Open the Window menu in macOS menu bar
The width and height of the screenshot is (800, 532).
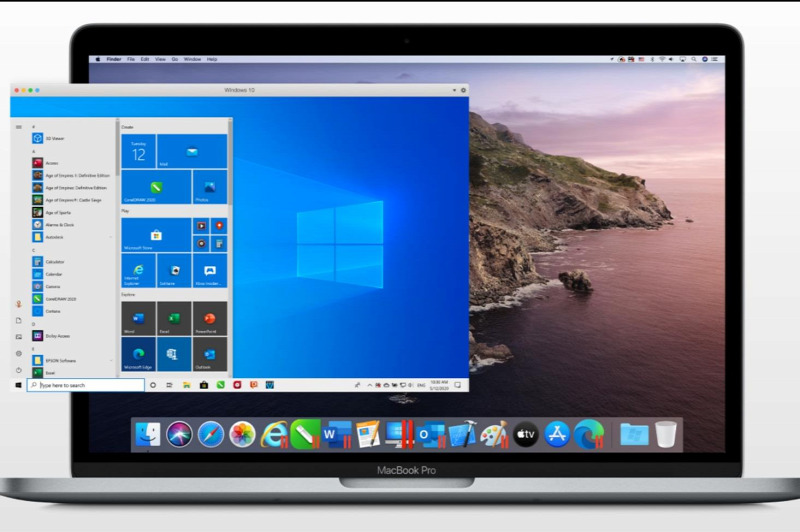(x=192, y=59)
